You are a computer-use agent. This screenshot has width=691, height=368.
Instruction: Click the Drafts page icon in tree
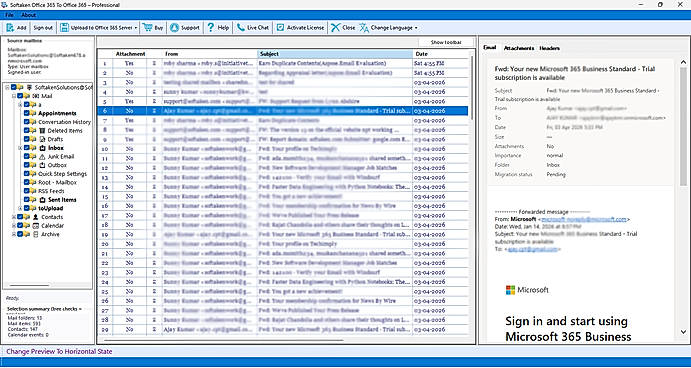(42, 139)
